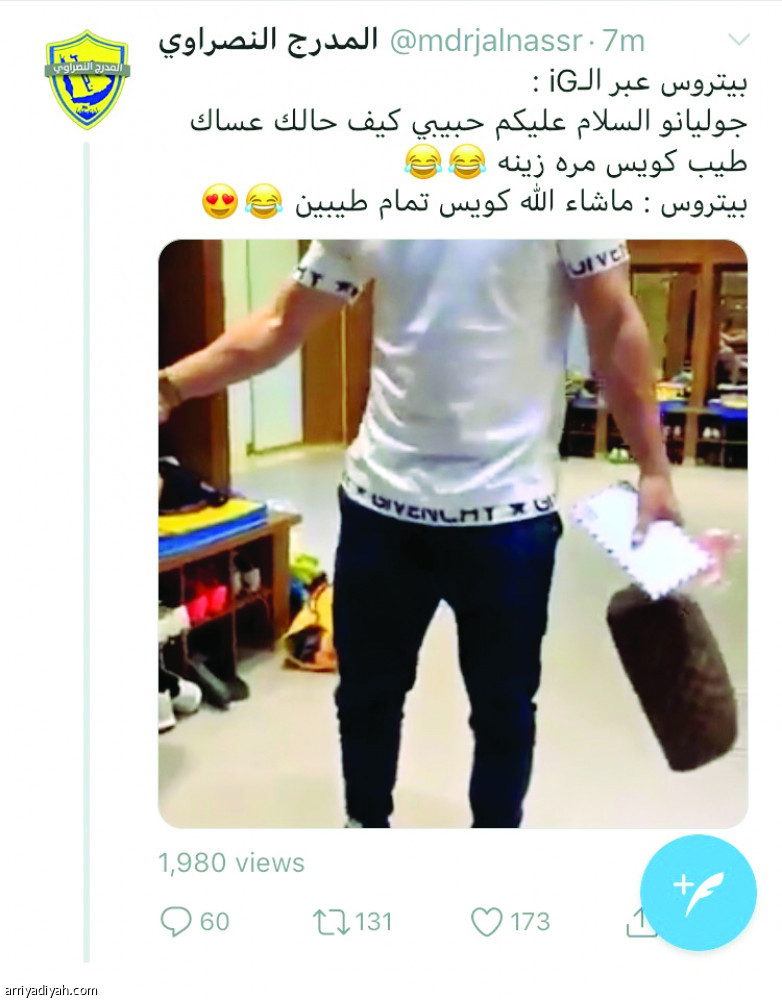Image resolution: width=782 pixels, height=1000 pixels.
Task: Select the heart-eyes emoji in the tweet
Action: coord(220,202)
